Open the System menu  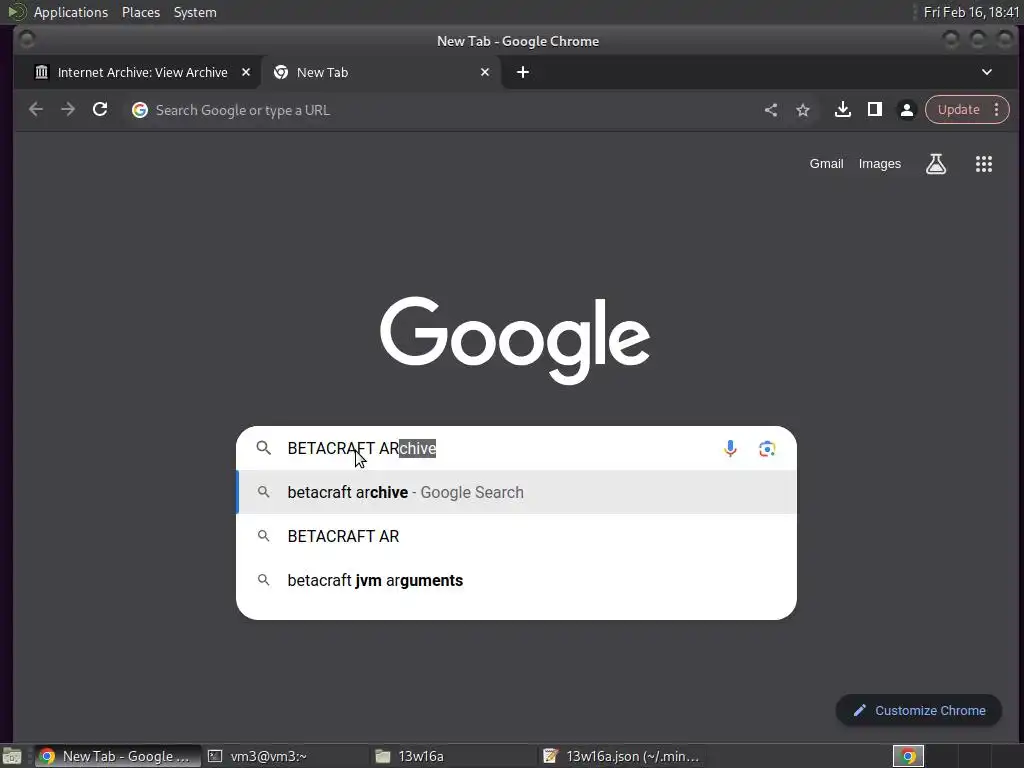(x=195, y=12)
